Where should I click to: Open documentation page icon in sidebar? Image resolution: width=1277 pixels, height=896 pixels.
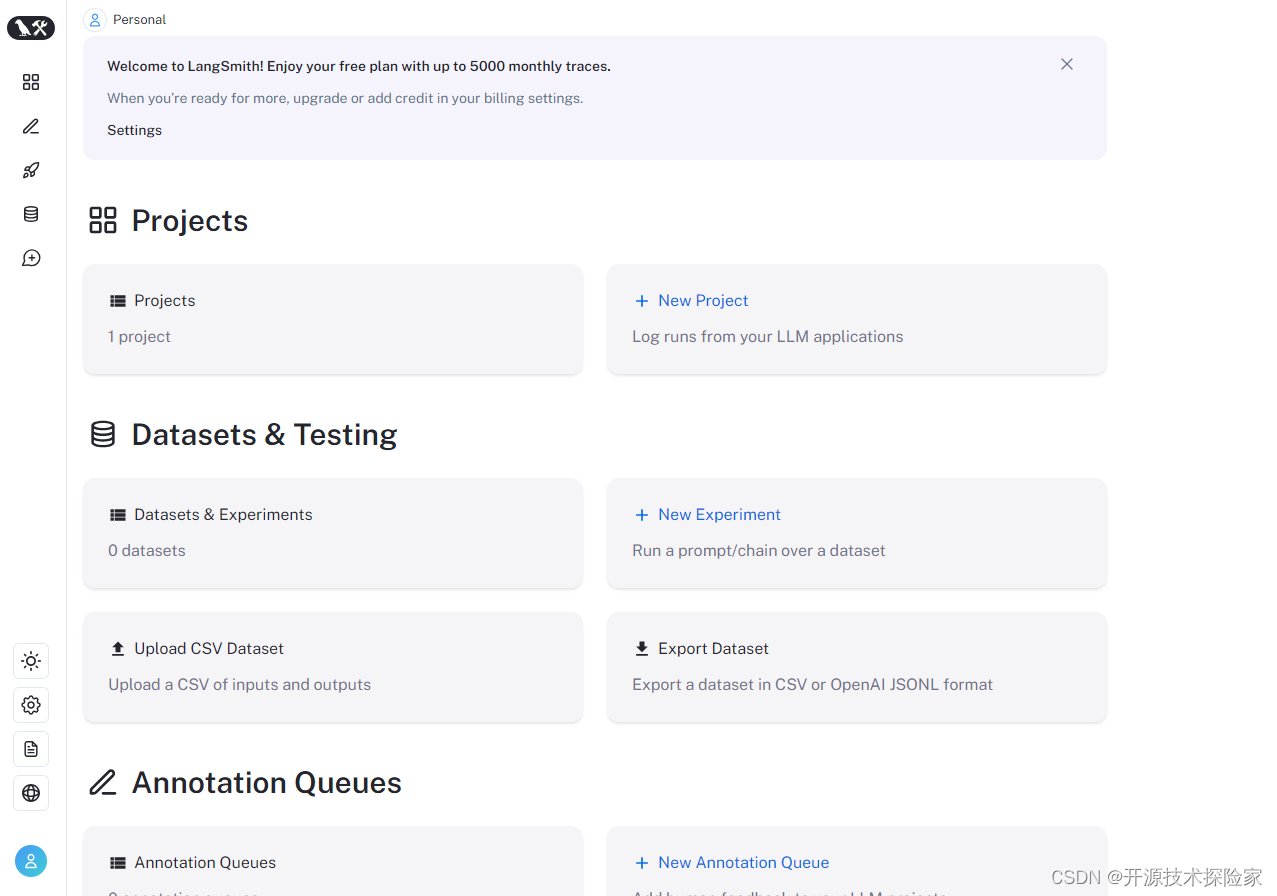coord(31,749)
